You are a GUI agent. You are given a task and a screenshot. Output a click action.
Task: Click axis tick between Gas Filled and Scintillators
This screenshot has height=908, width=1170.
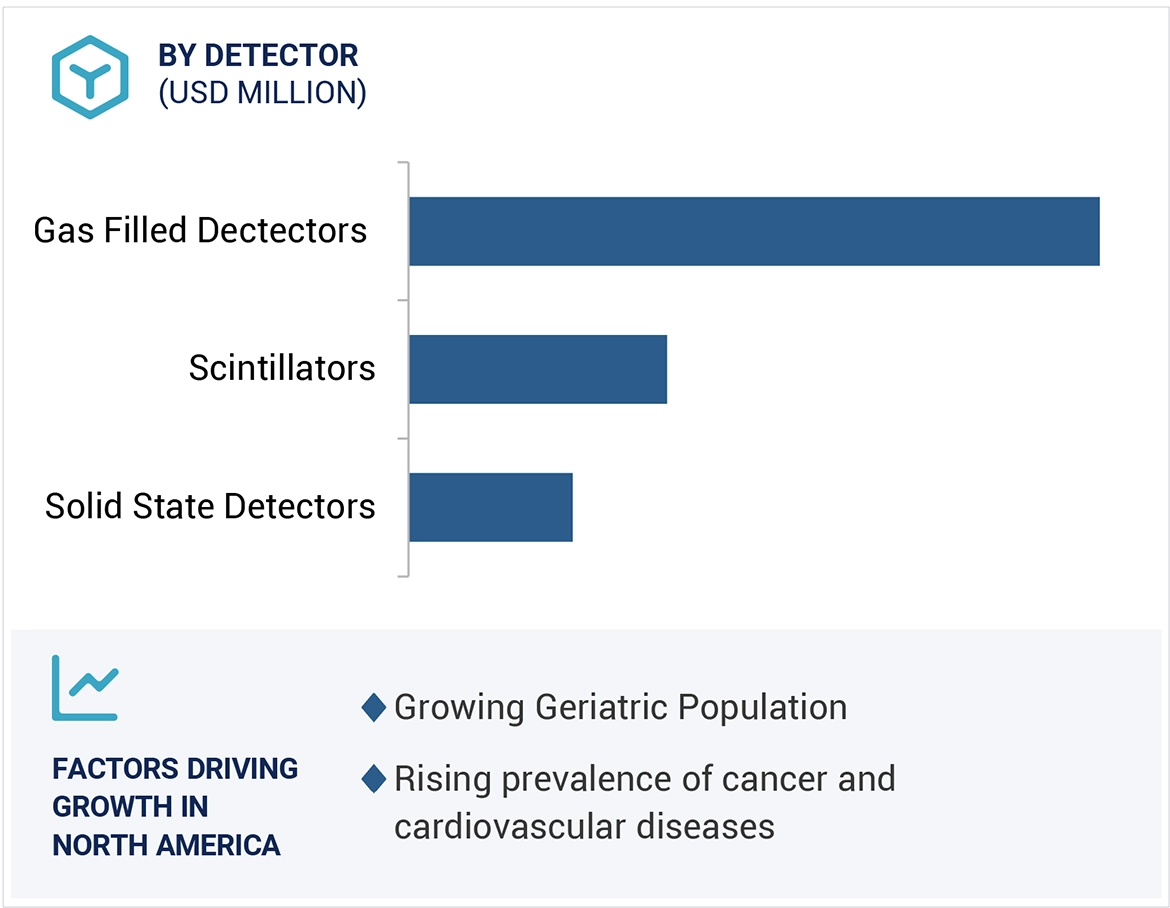403,300
